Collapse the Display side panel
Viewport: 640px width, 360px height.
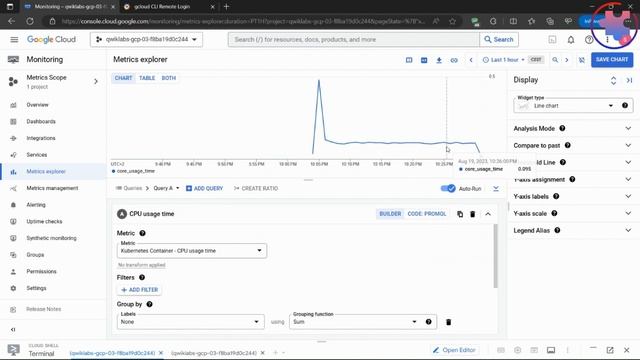pos(629,80)
